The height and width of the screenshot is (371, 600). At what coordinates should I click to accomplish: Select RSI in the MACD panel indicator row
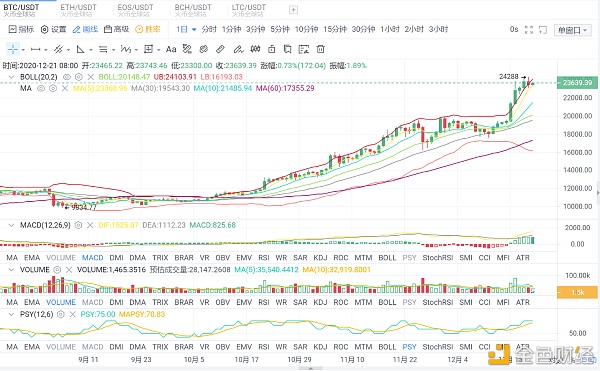[264, 258]
